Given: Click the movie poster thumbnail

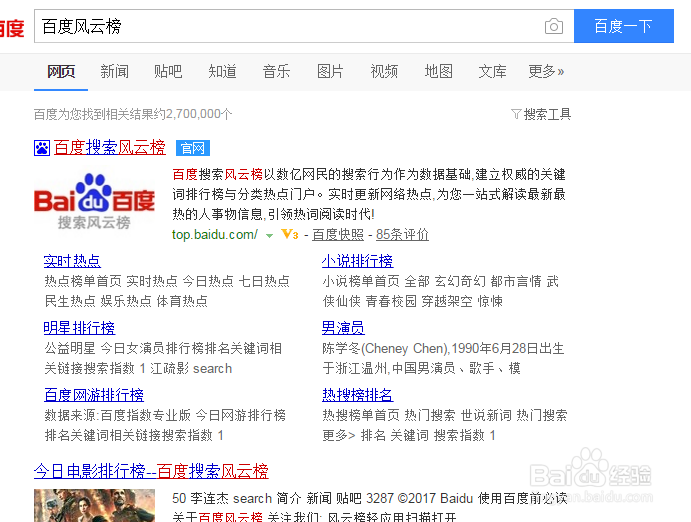Looking at the screenshot, I should click(94, 505).
